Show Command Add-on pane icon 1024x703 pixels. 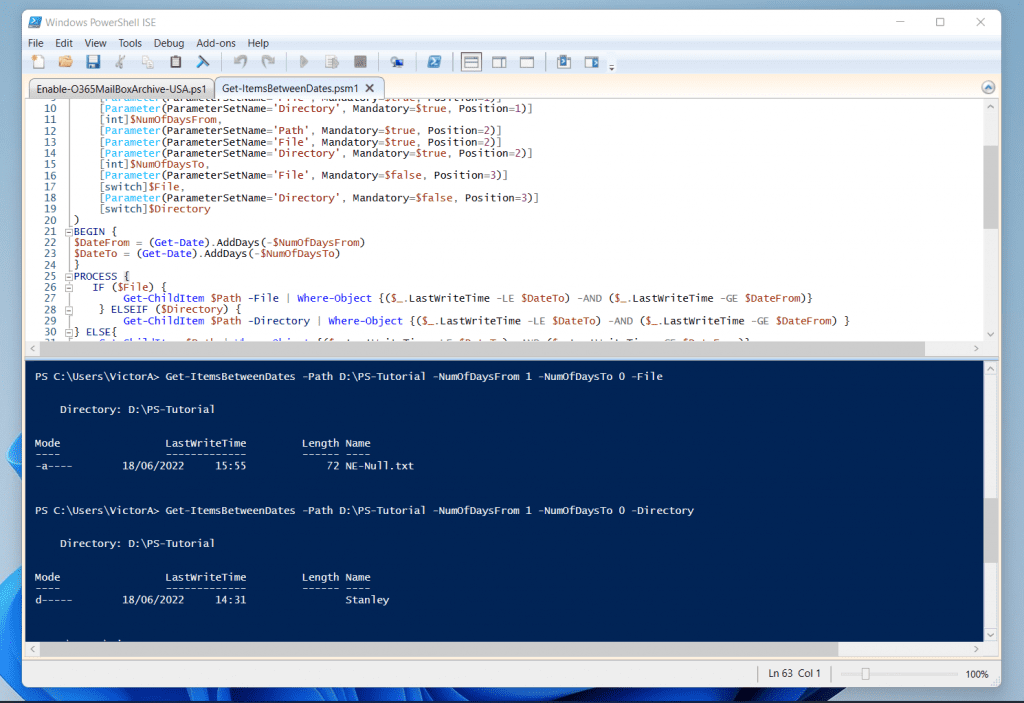pos(591,62)
